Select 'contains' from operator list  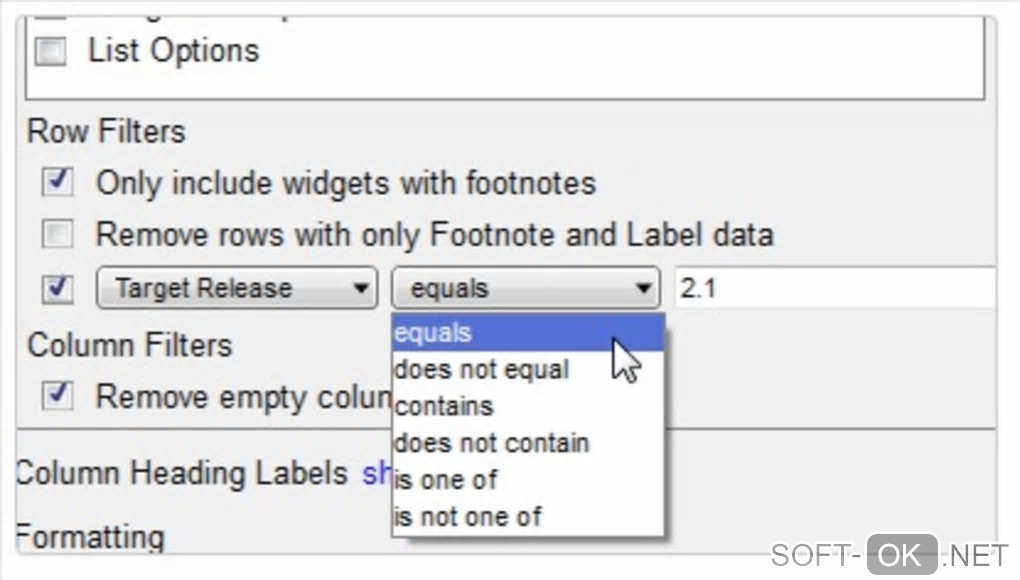tap(444, 406)
